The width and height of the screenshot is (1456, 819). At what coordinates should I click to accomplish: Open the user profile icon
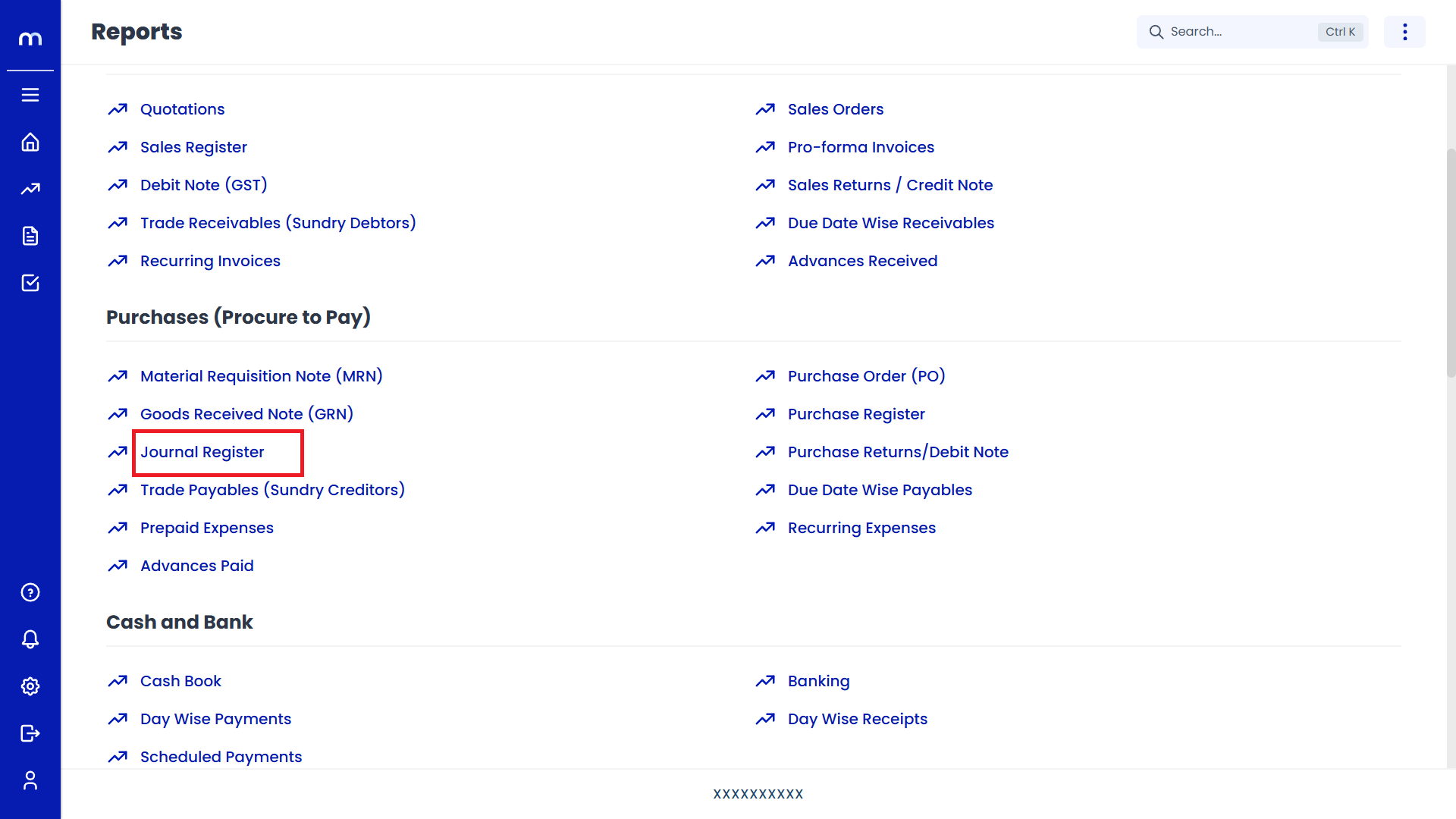click(x=30, y=780)
